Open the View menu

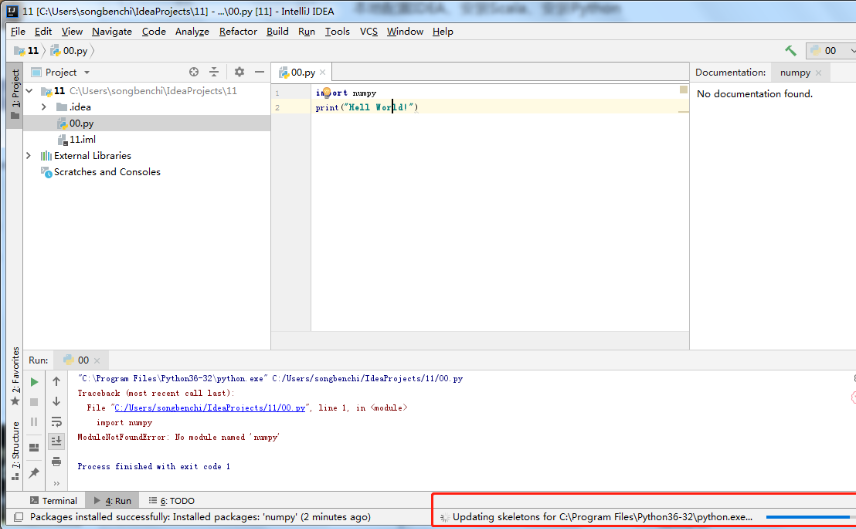click(x=72, y=32)
